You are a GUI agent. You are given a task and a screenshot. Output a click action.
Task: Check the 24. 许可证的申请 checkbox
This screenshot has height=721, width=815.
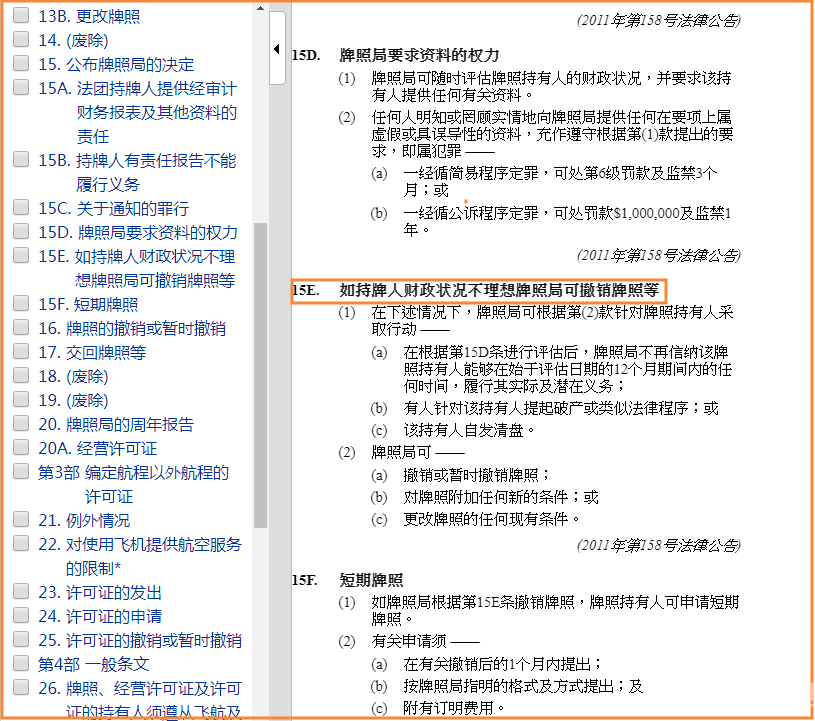pos(21,615)
